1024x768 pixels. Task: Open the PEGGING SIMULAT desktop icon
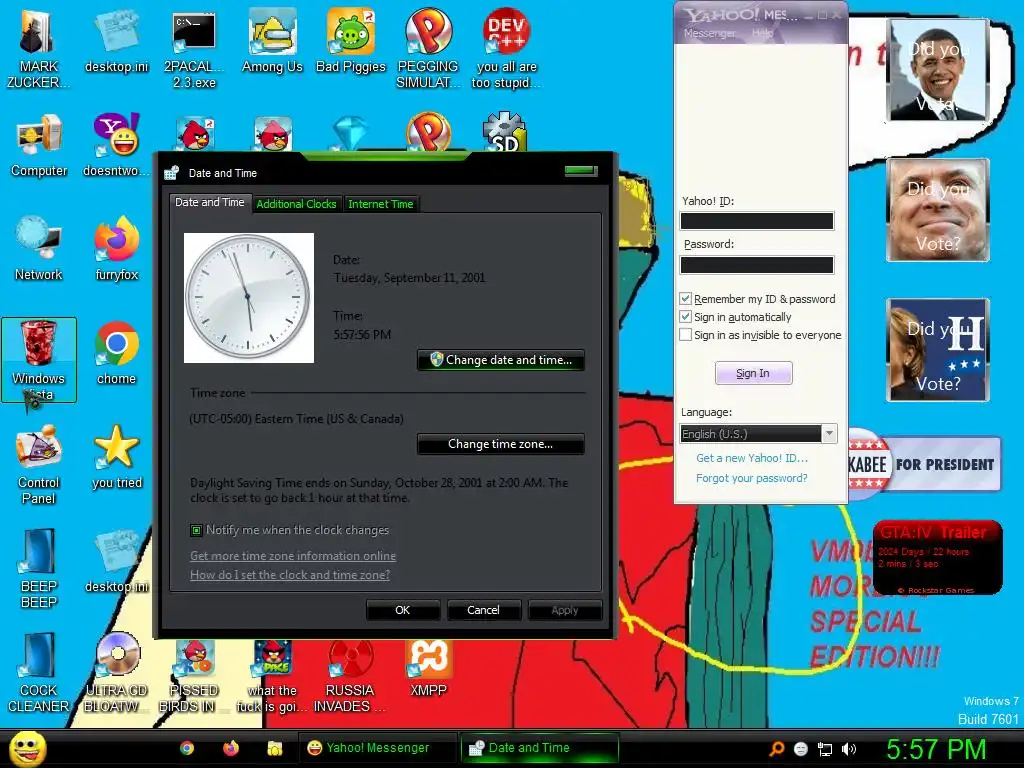(x=428, y=47)
